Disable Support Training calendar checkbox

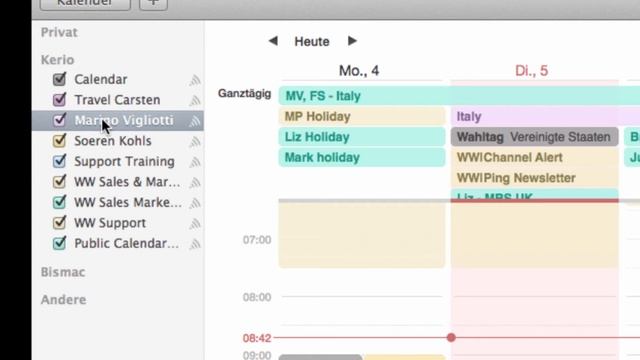60,161
